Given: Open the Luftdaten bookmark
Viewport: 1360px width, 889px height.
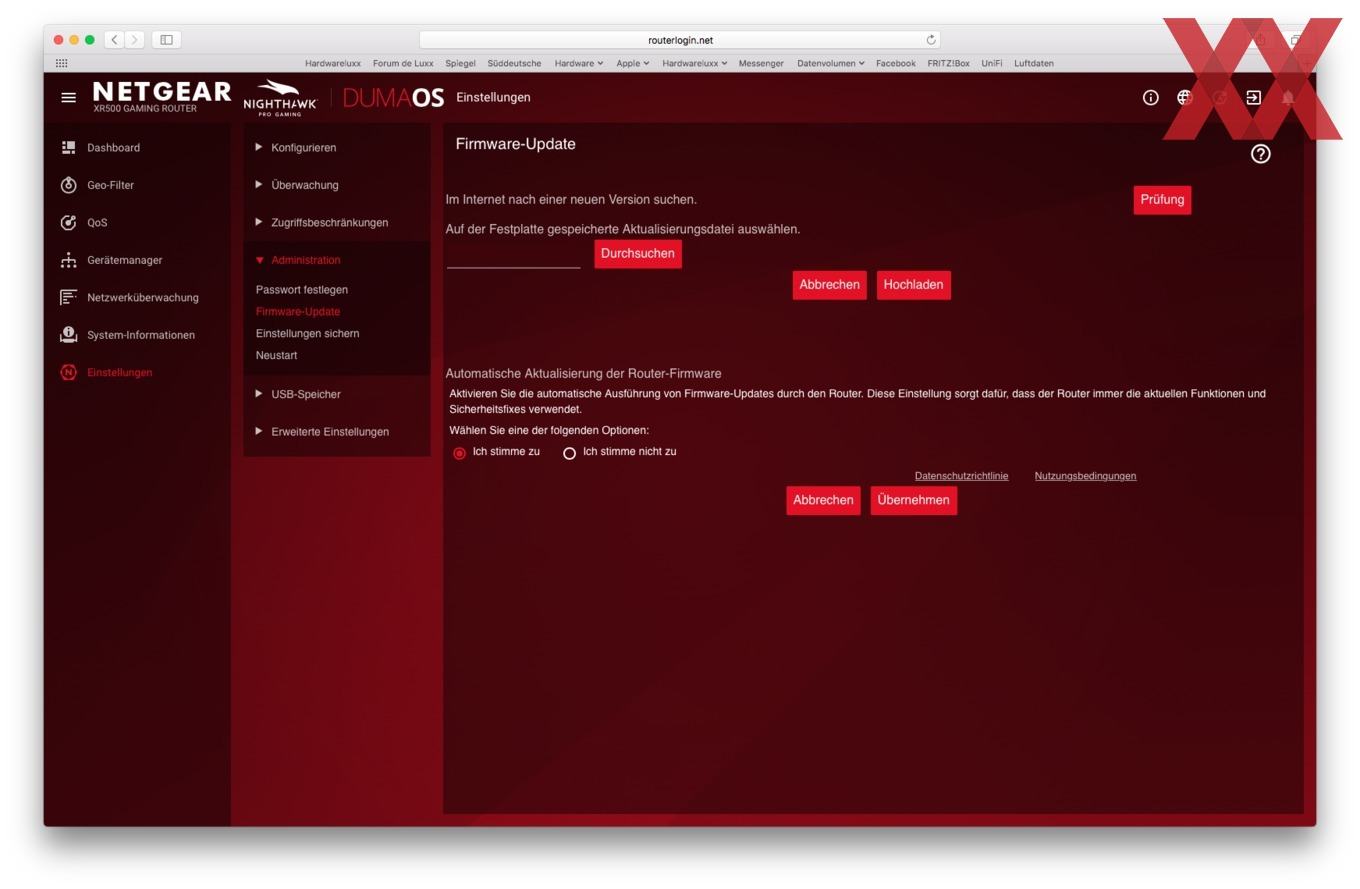Looking at the screenshot, I should [x=1033, y=63].
